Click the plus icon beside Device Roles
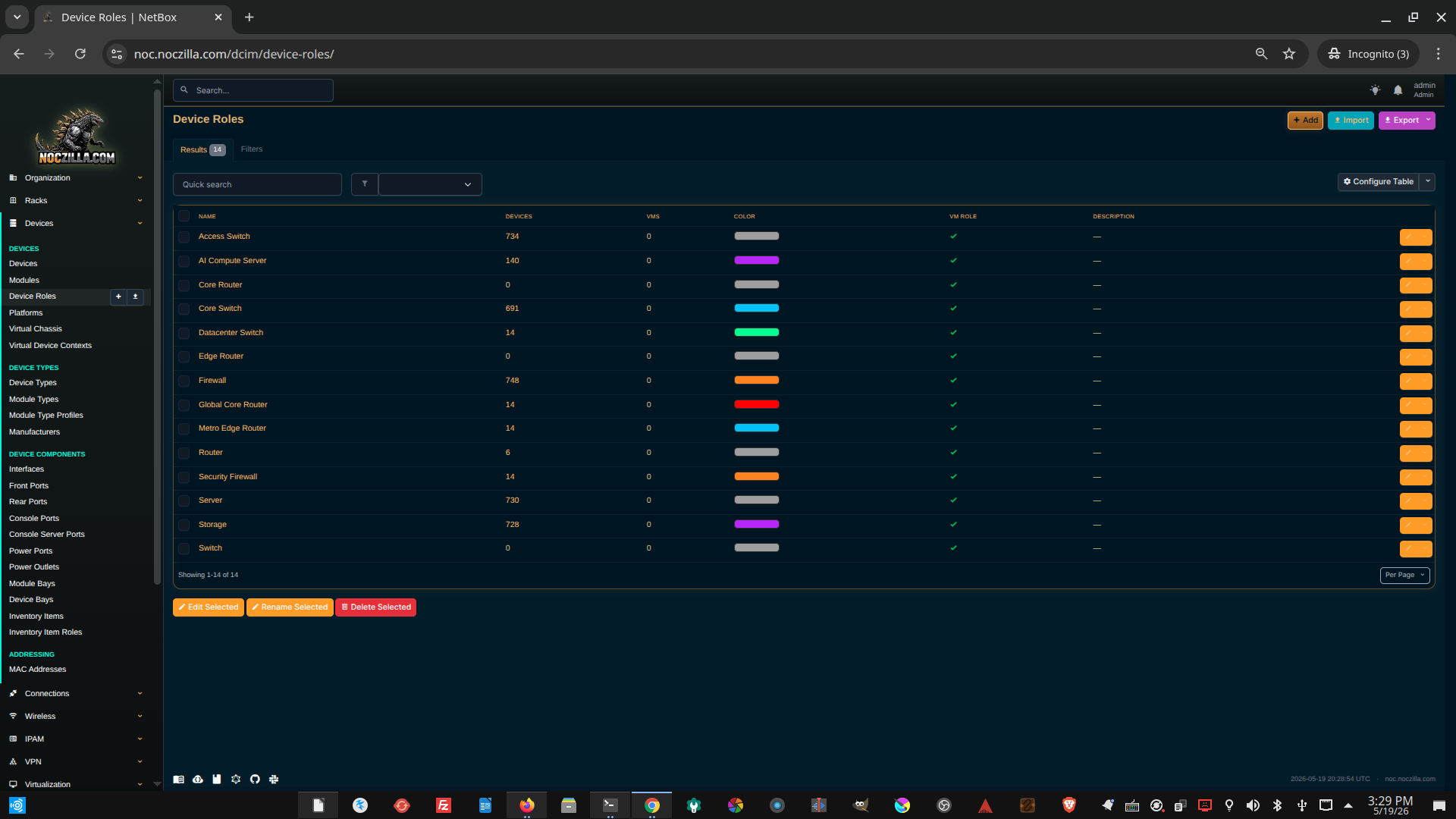 (x=118, y=297)
